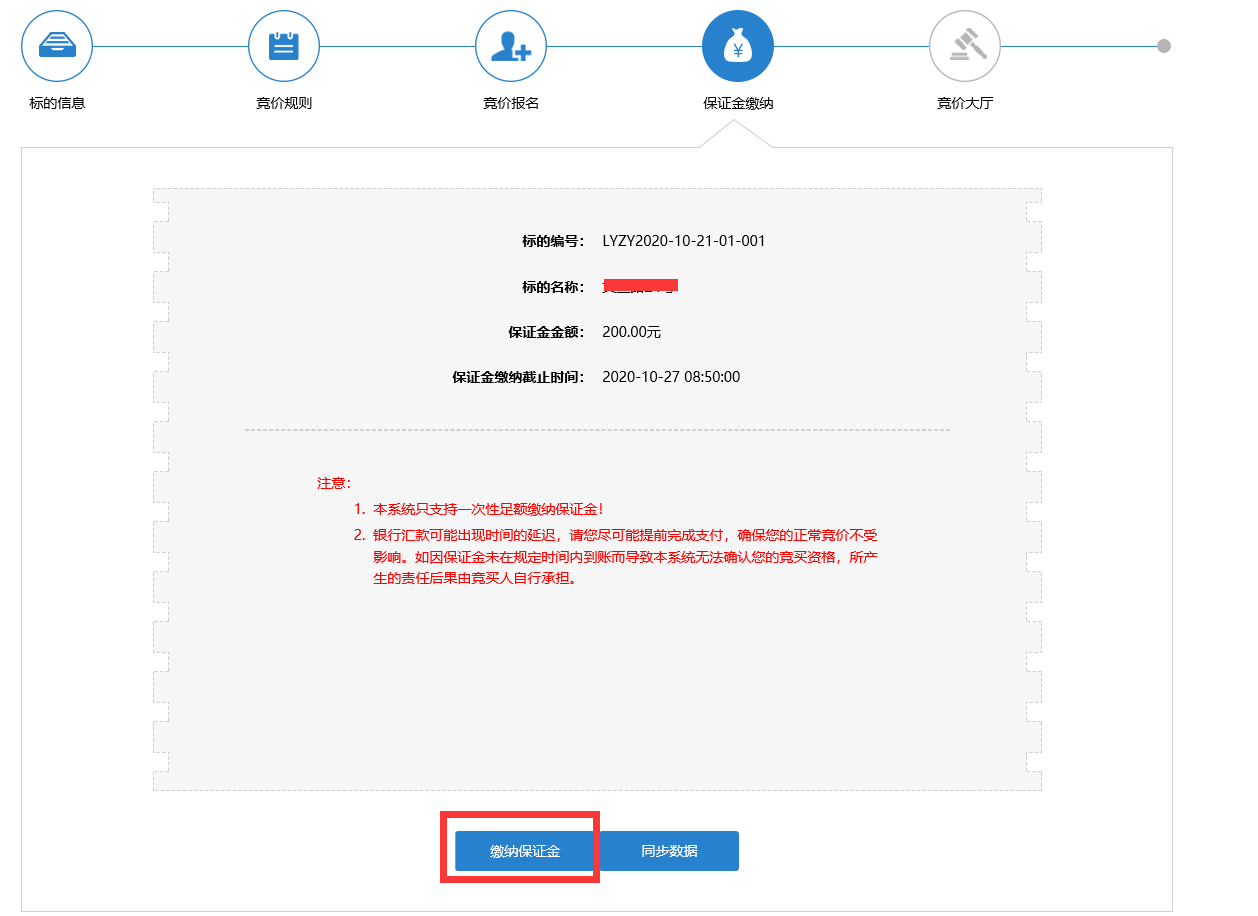Select the 标的信息 step label
This screenshot has width=1258, height=916.
pos(57,103)
